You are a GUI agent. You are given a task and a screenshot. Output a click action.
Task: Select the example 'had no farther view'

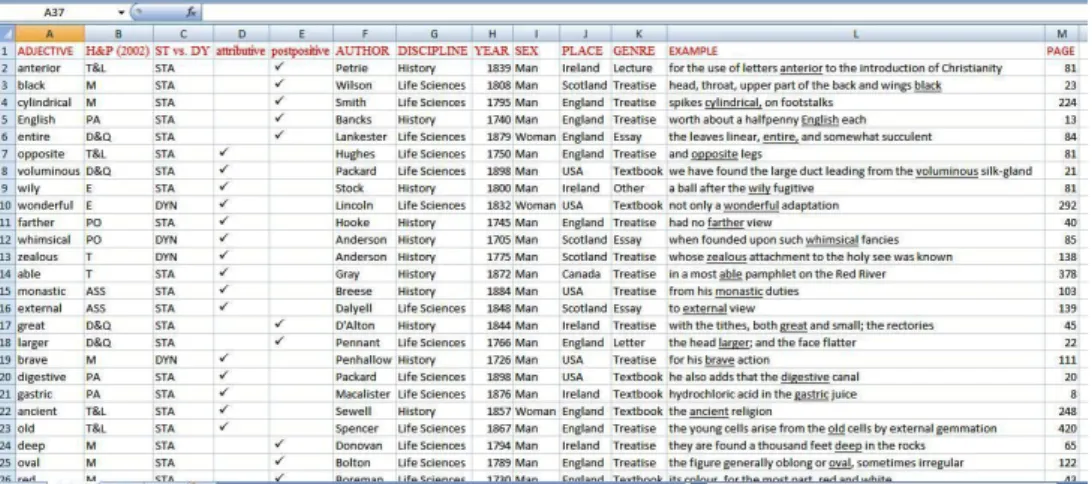click(855, 223)
